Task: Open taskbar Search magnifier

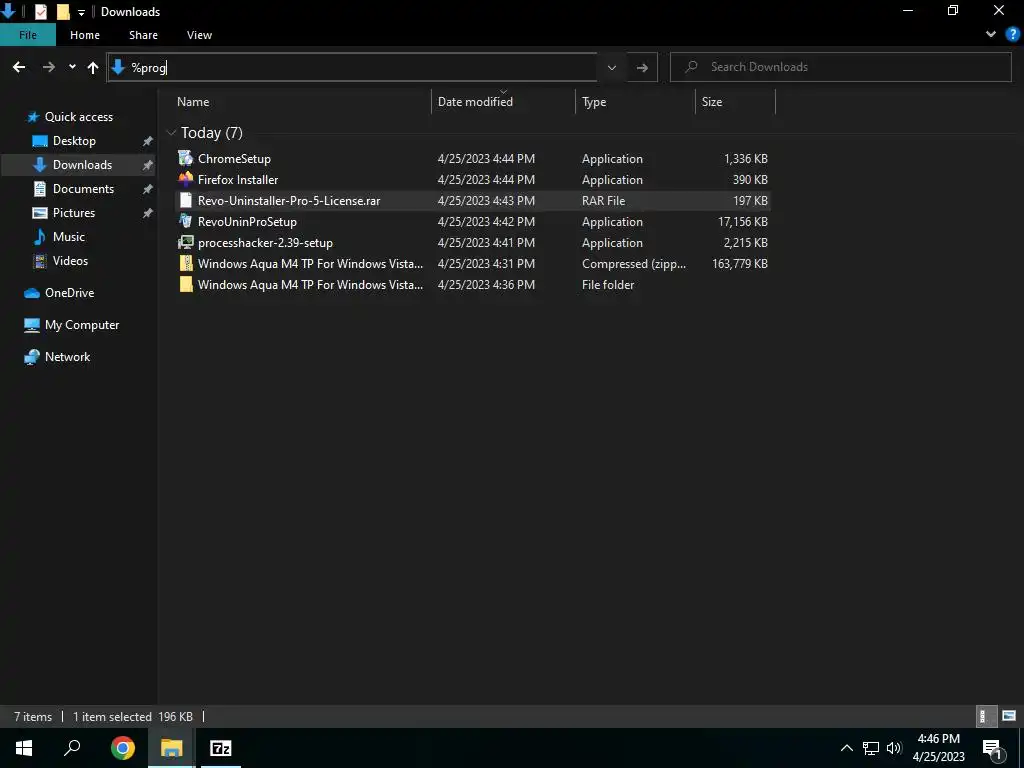Action: [72, 748]
